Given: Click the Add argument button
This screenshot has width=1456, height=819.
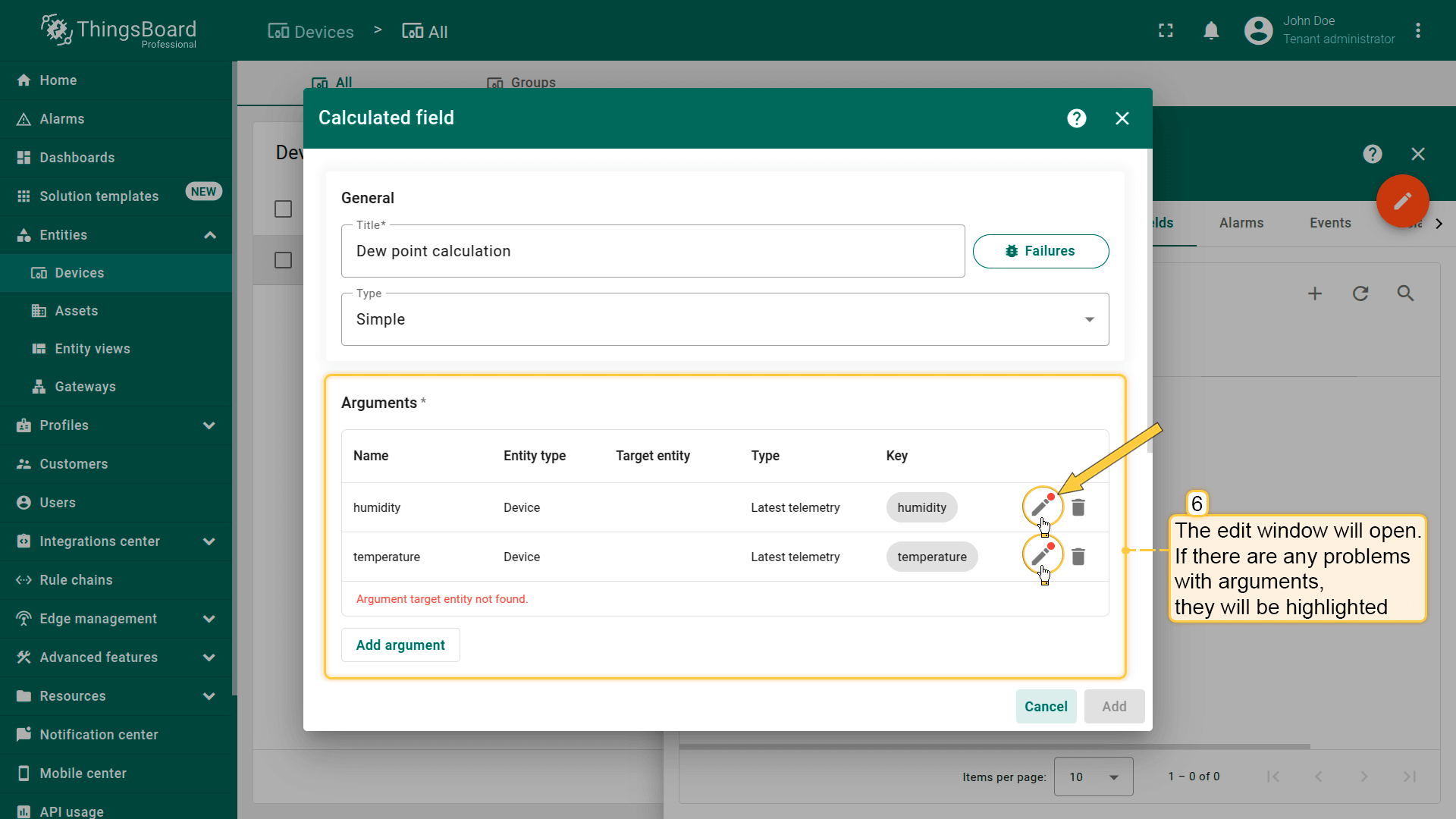Looking at the screenshot, I should pos(400,645).
